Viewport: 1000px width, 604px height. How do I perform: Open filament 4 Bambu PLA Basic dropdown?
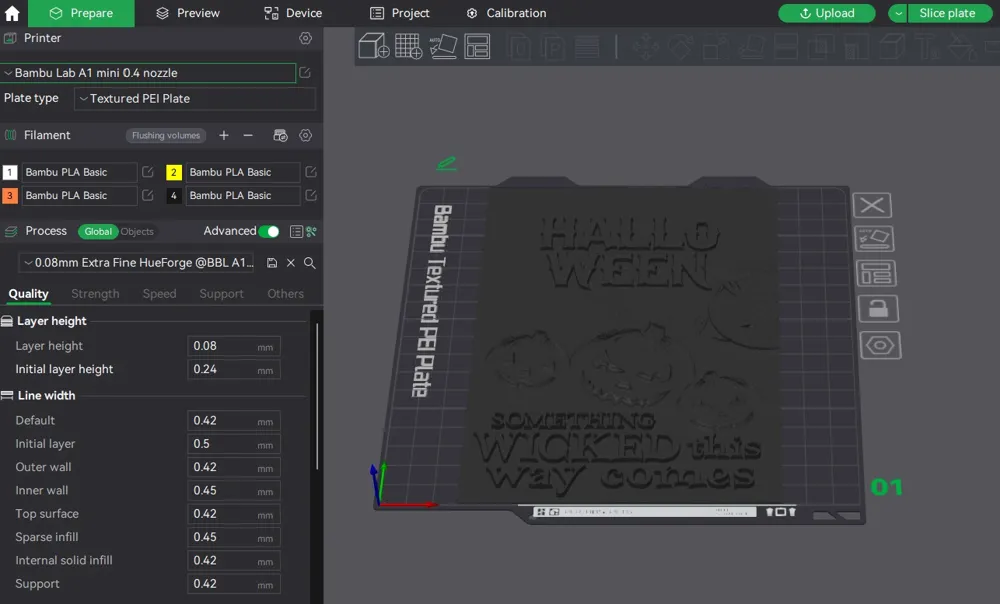[243, 195]
